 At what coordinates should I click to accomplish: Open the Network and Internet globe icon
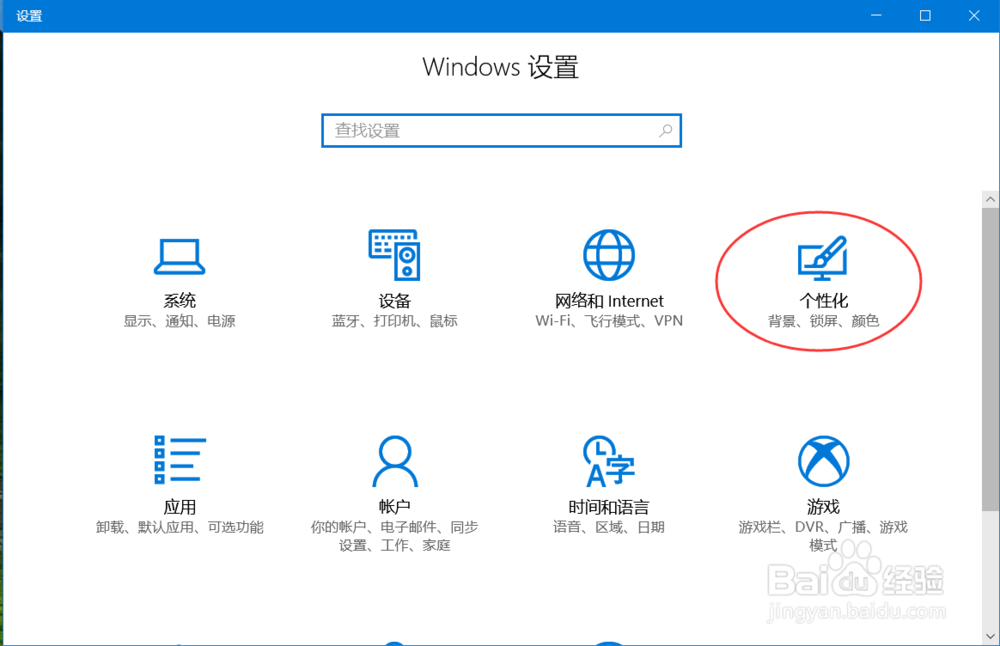click(x=609, y=255)
